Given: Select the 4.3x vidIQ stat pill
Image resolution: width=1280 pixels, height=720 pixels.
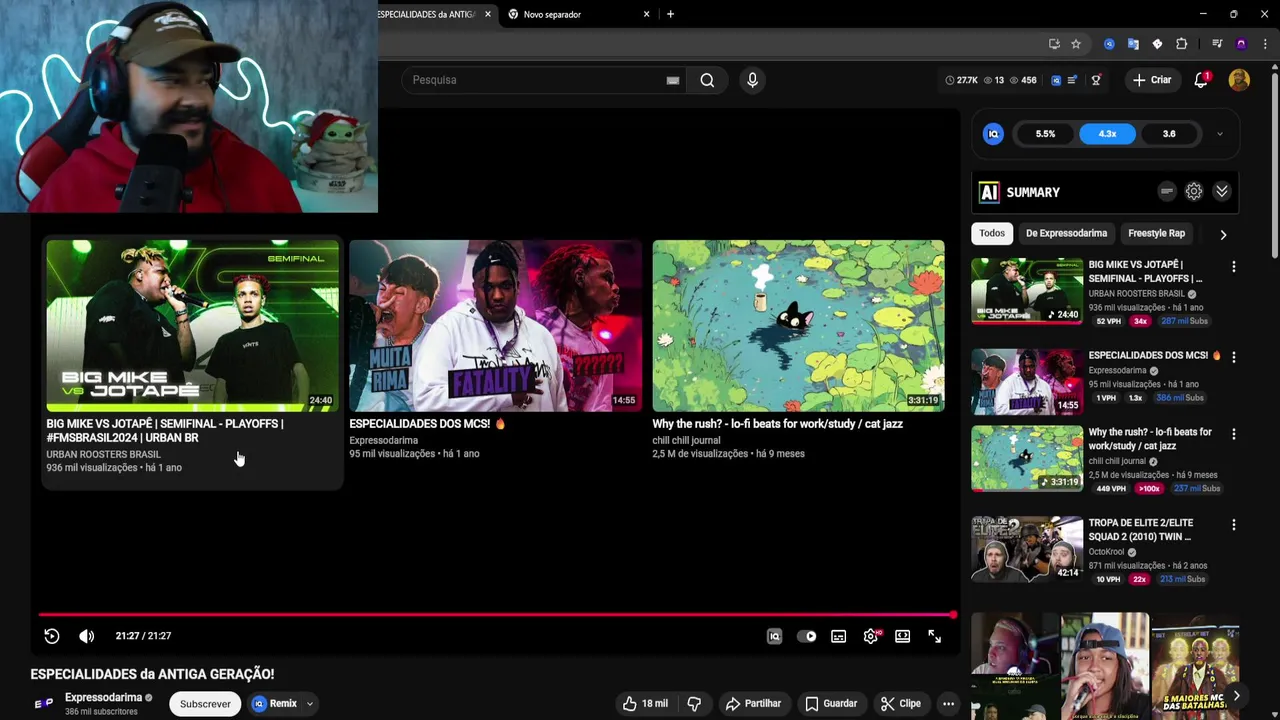Looking at the screenshot, I should (1107, 134).
